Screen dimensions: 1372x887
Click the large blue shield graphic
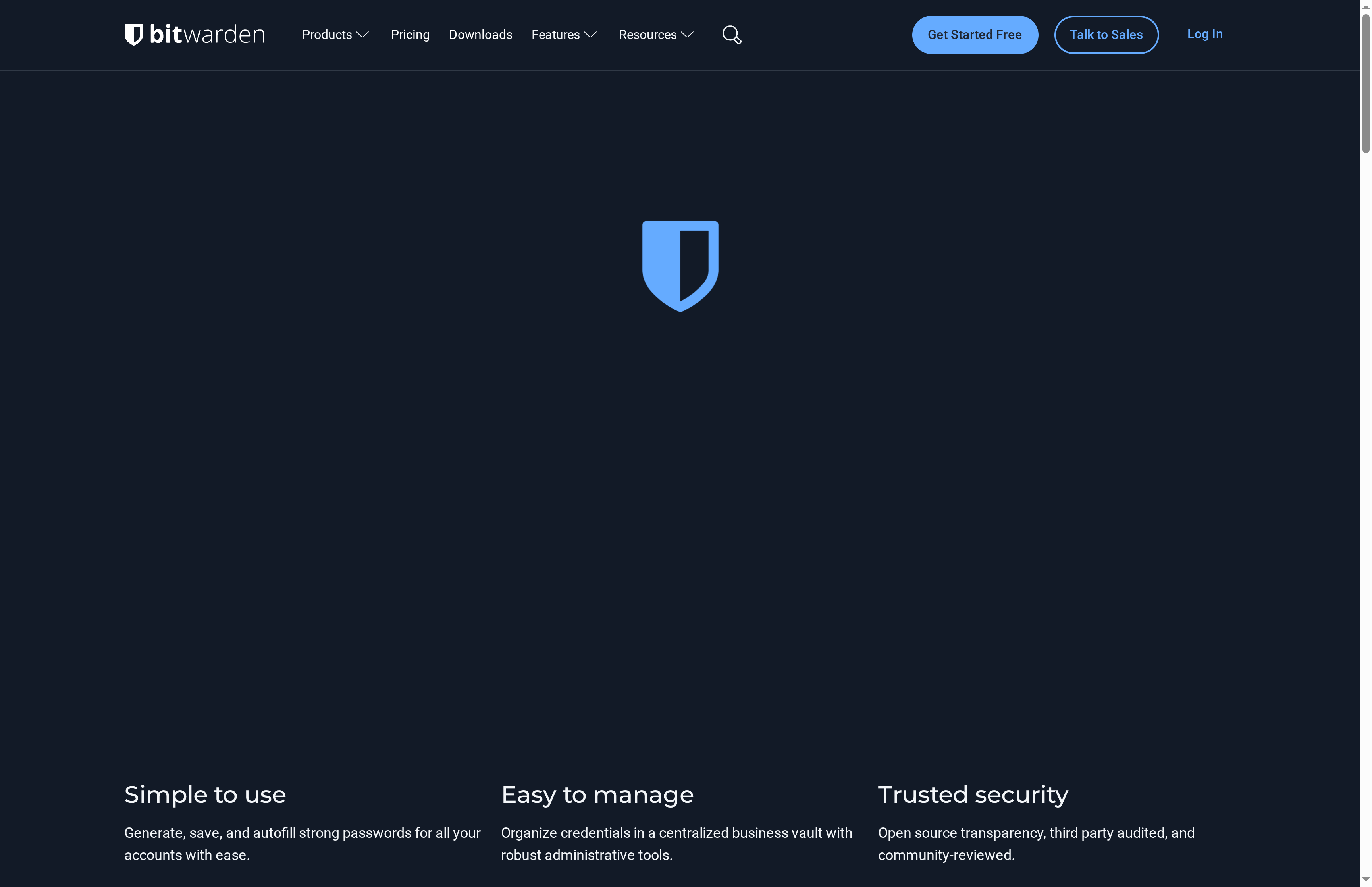tap(680, 266)
